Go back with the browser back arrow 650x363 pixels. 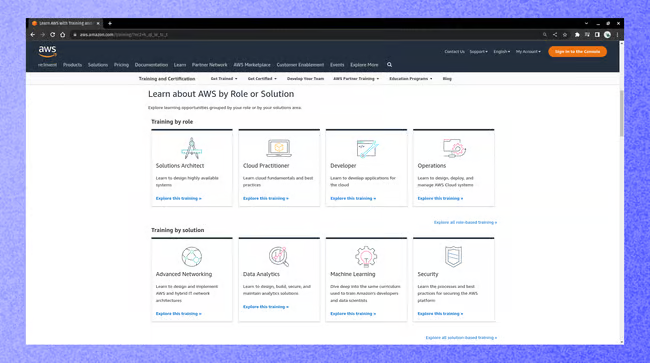tap(33, 35)
